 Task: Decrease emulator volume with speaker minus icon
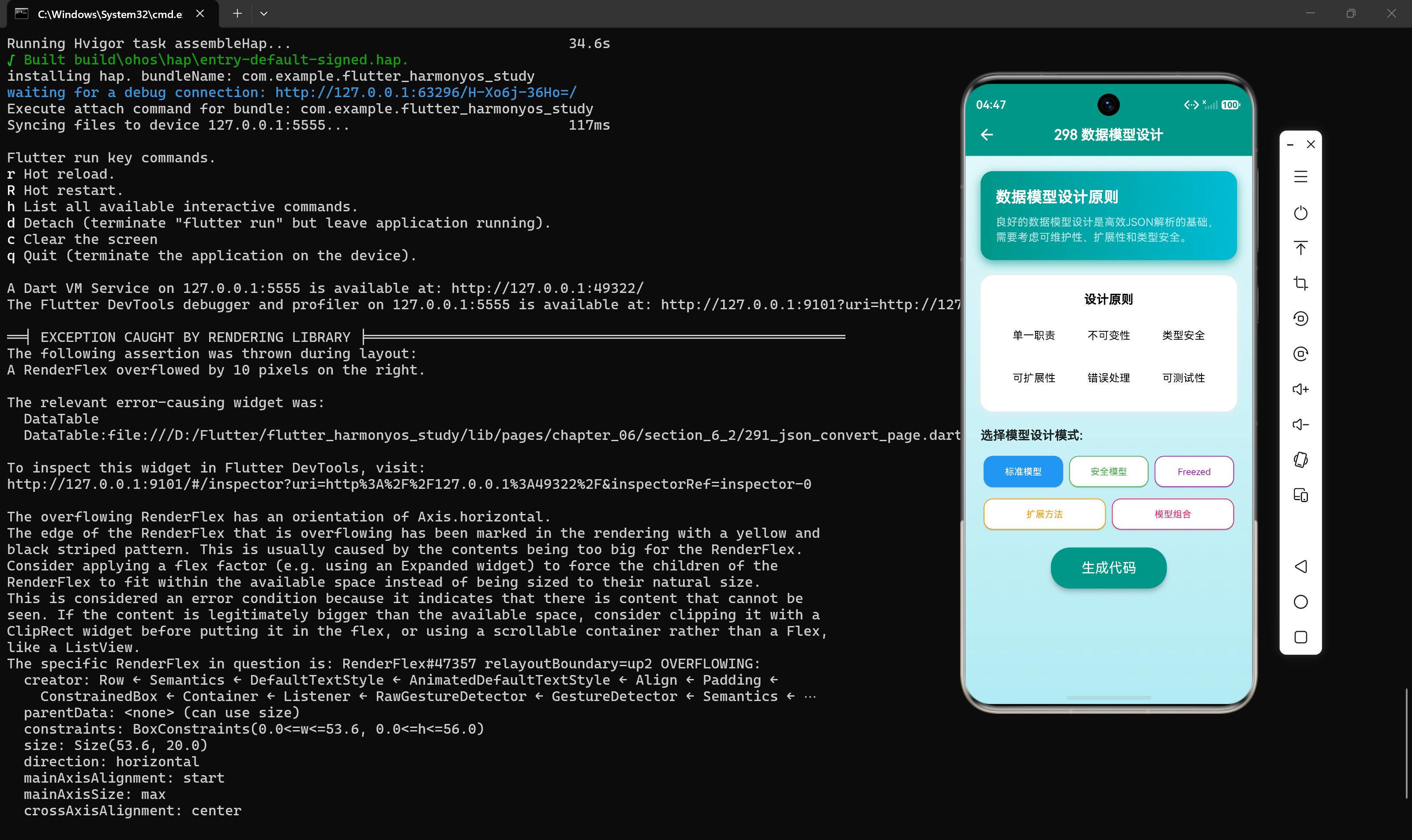click(1300, 424)
